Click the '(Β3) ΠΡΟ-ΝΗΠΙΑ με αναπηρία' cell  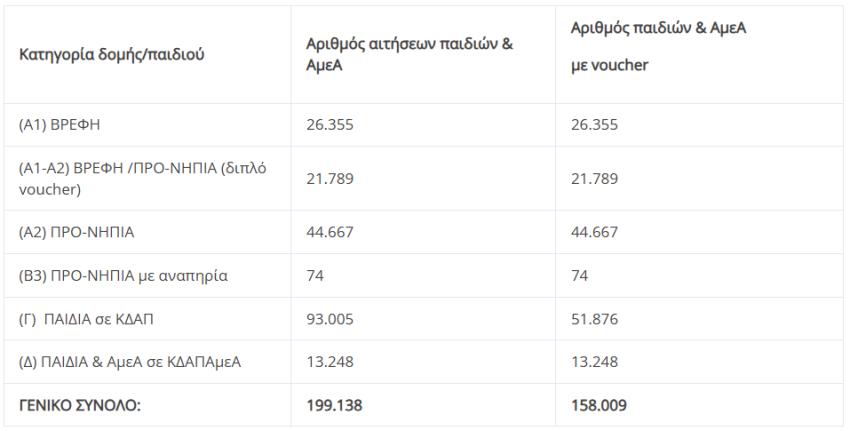[123, 275]
